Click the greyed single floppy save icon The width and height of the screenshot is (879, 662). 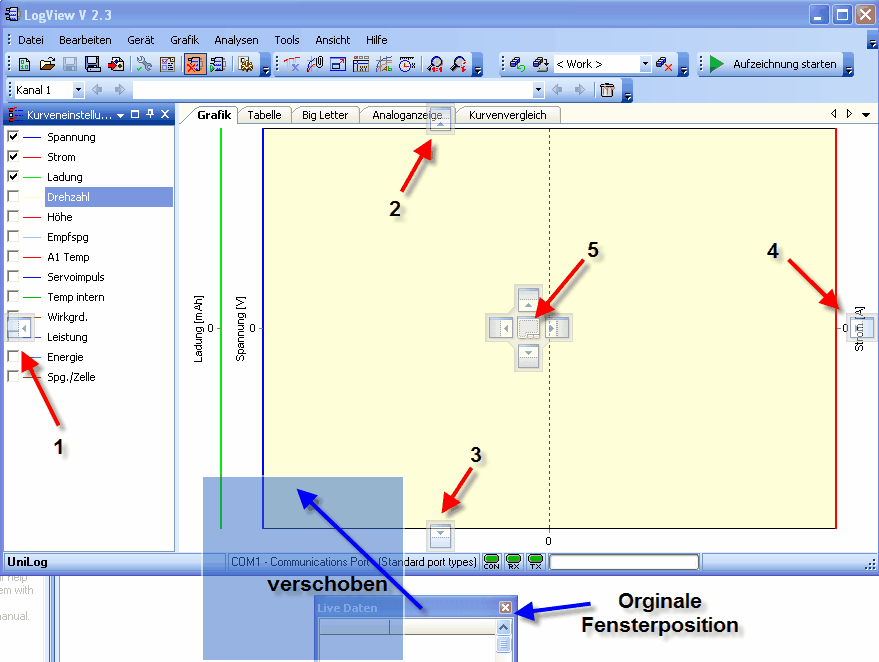tap(70, 64)
